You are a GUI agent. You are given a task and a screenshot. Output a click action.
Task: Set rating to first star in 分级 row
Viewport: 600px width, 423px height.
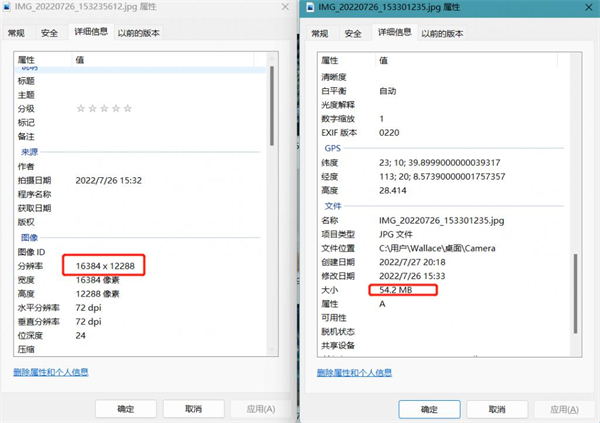point(81,108)
